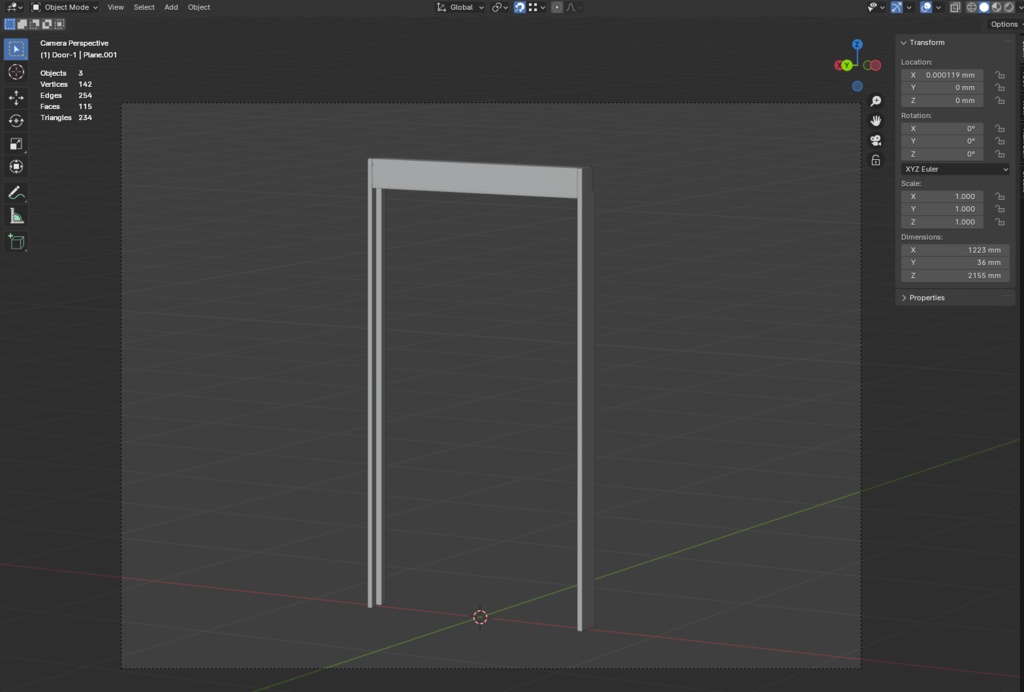The height and width of the screenshot is (692, 1024).
Task: Switch to Rendered viewport shading
Action: point(1009,7)
